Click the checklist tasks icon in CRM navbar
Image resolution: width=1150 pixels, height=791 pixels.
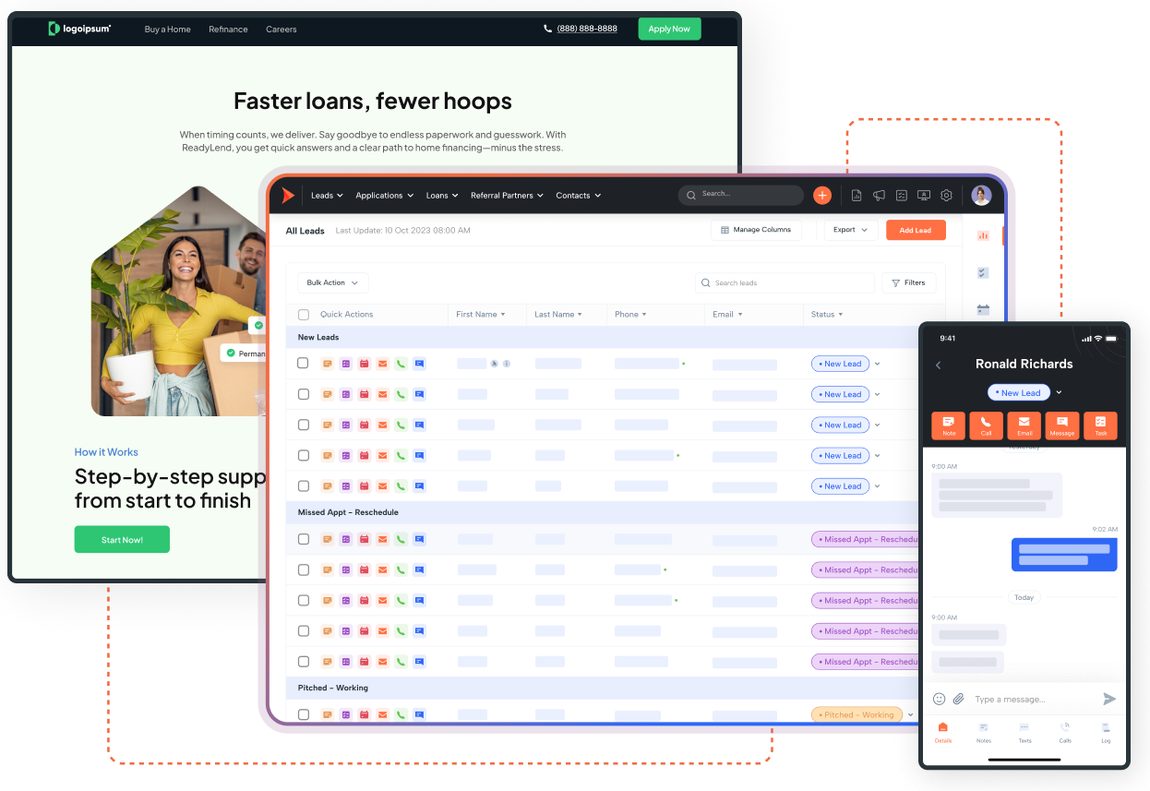point(901,195)
